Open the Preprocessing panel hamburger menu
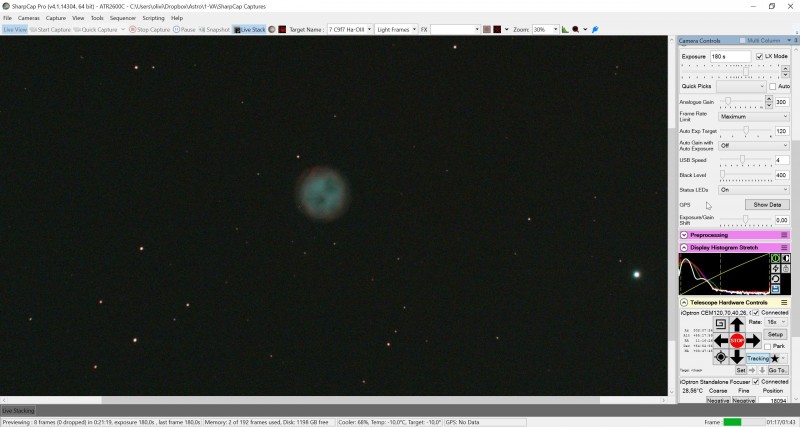 (784, 235)
